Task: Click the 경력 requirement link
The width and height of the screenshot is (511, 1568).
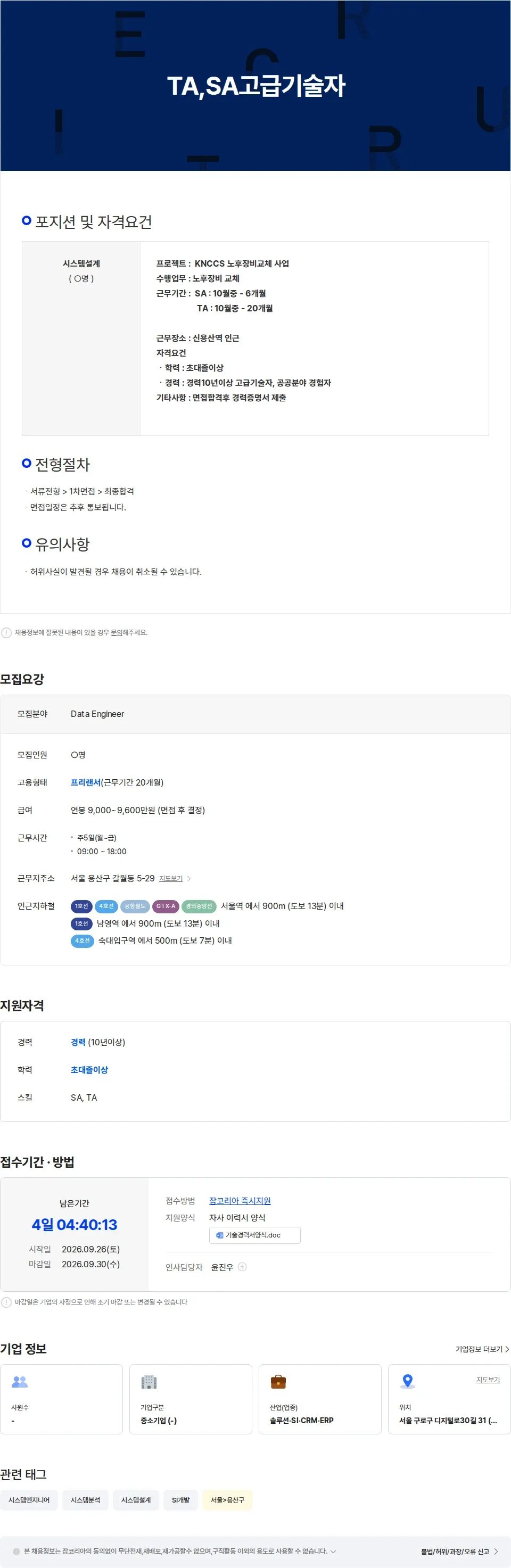Action: (78, 1042)
